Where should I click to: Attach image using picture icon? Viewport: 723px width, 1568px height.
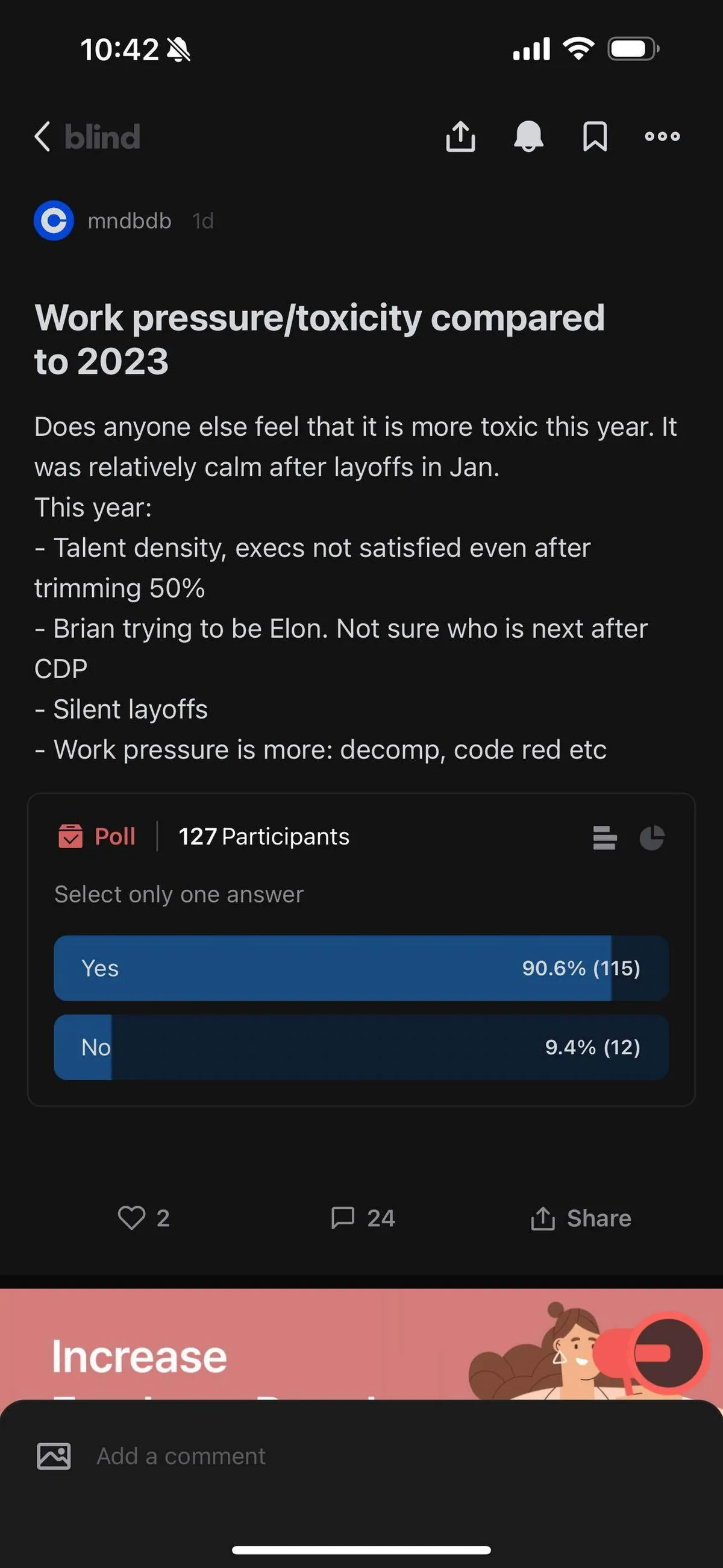pyautogui.click(x=54, y=1456)
